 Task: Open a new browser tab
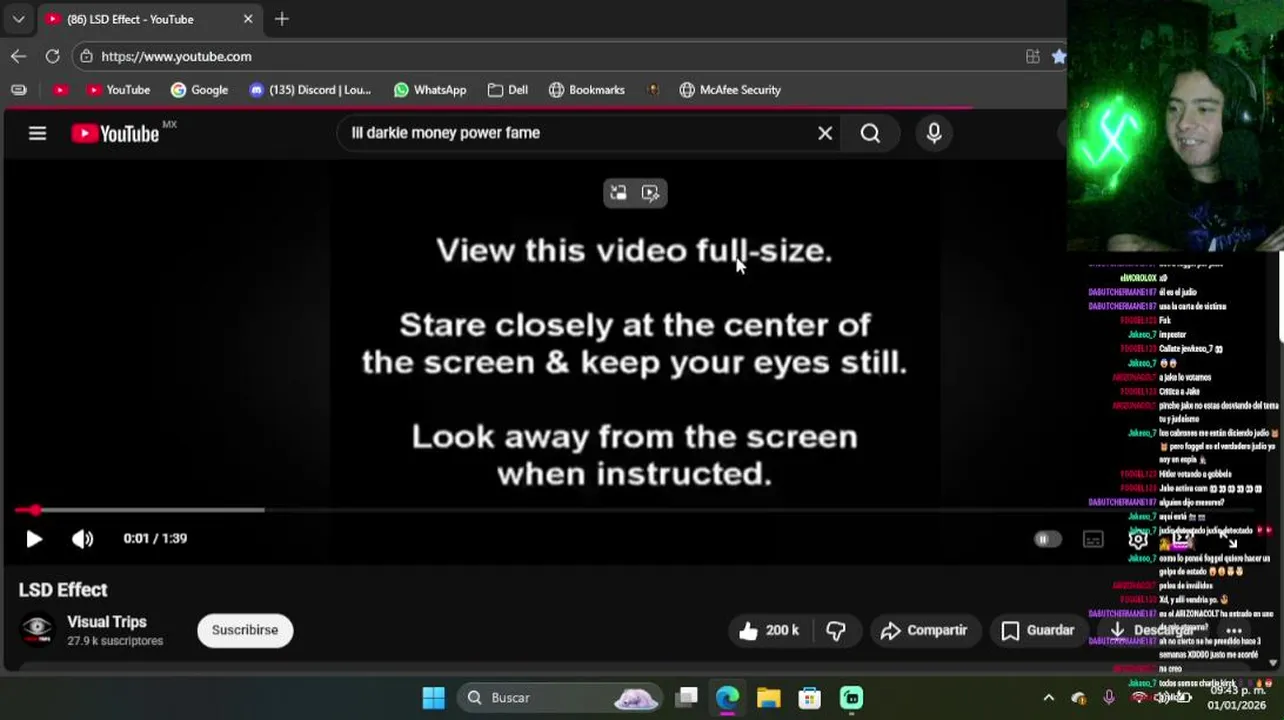click(x=282, y=19)
